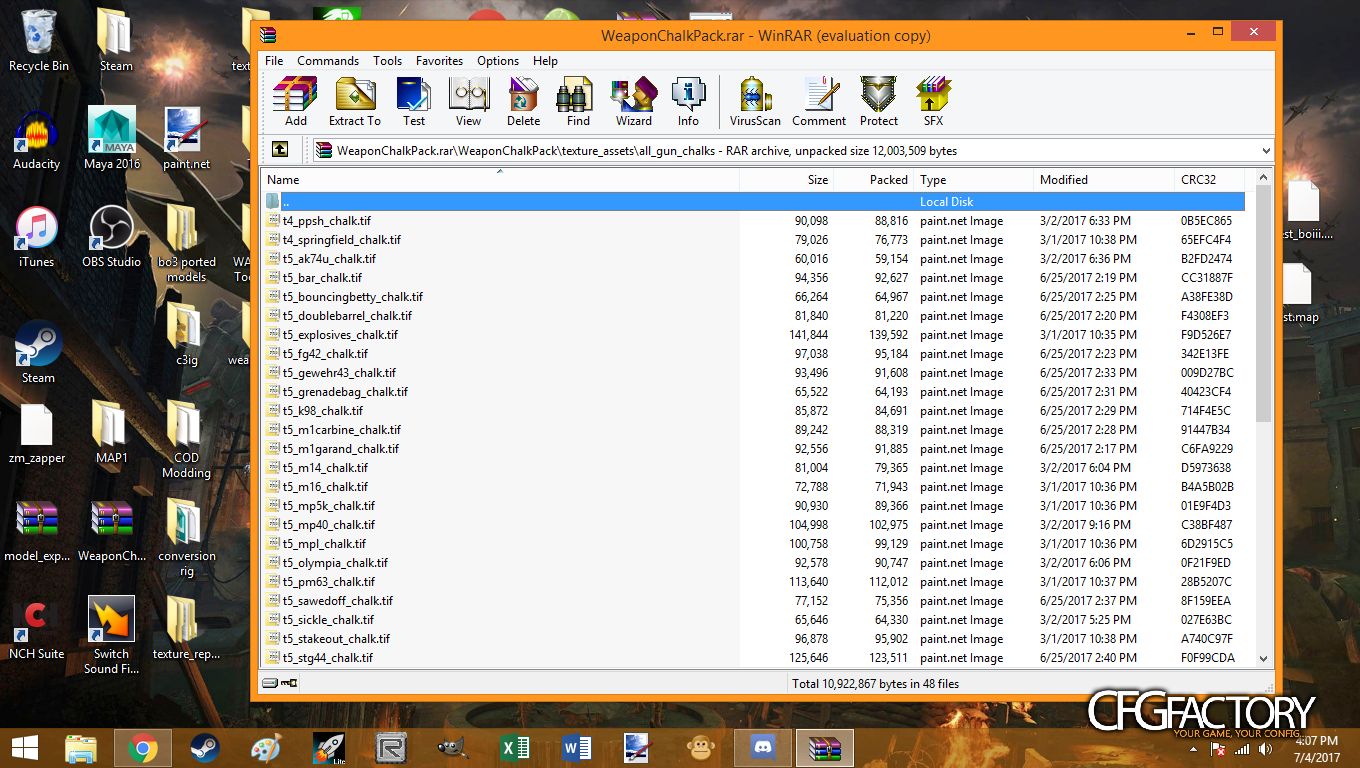Select the conversion rig desktop folder
1360x768 pixels.
[x=186, y=538]
